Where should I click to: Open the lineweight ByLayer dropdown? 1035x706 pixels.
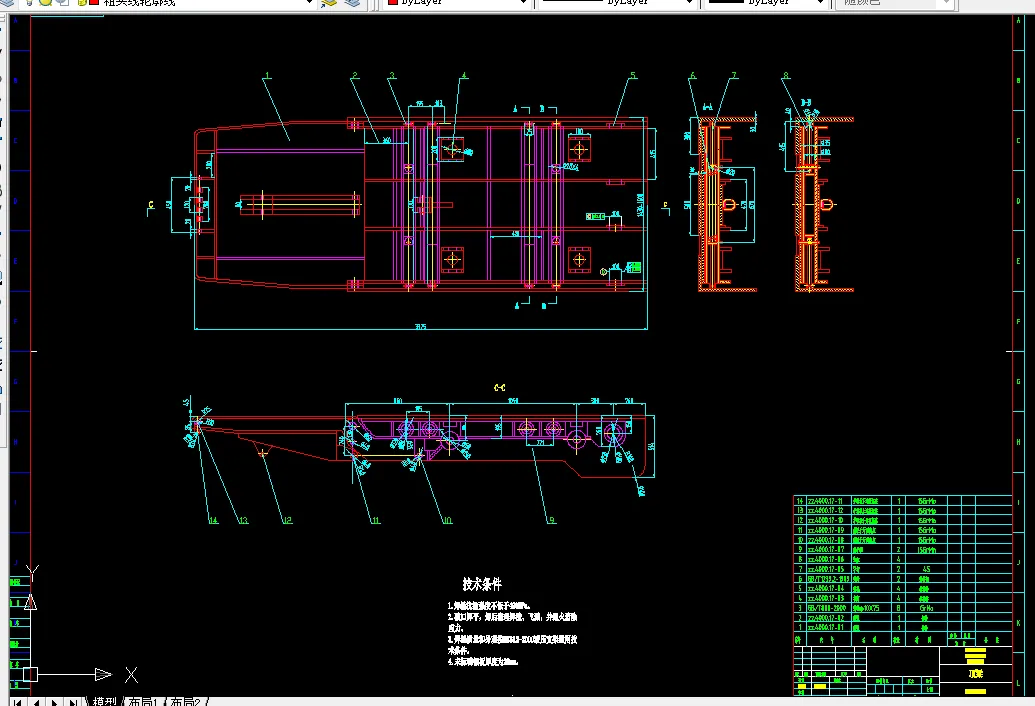coord(820,3)
